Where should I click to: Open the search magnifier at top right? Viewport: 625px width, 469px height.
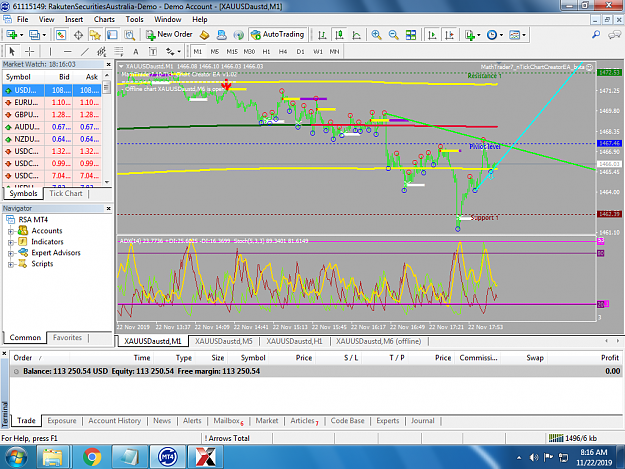point(596,35)
